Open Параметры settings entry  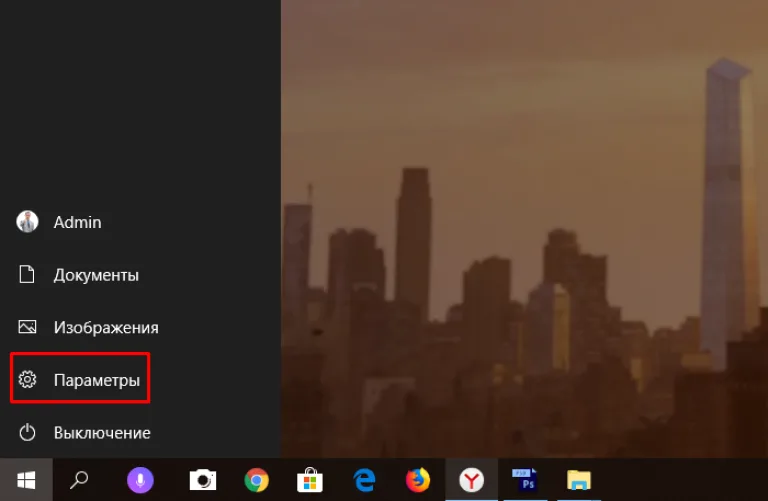click(140, 380)
